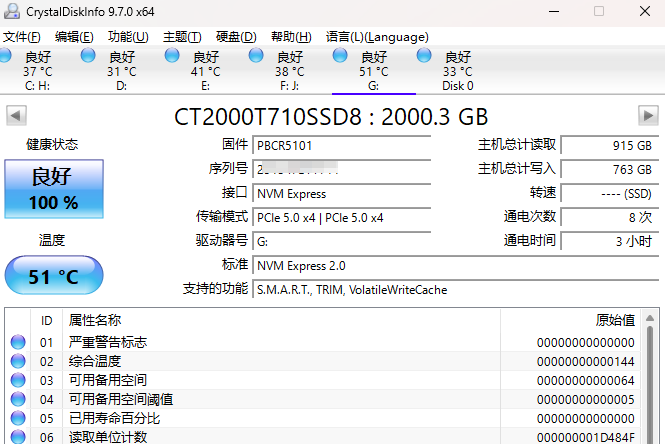The image size is (665, 444).
Task: Open the 帮助(H) menu
Action: pos(291,37)
